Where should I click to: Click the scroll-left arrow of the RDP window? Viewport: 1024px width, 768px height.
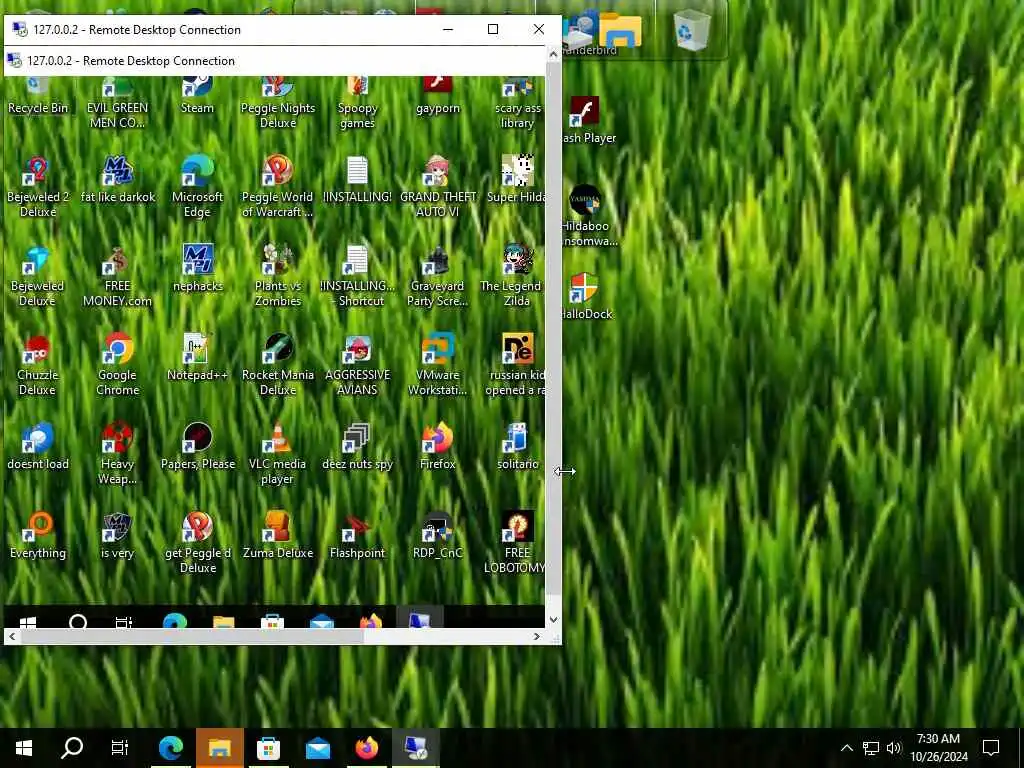click(12, 636)
